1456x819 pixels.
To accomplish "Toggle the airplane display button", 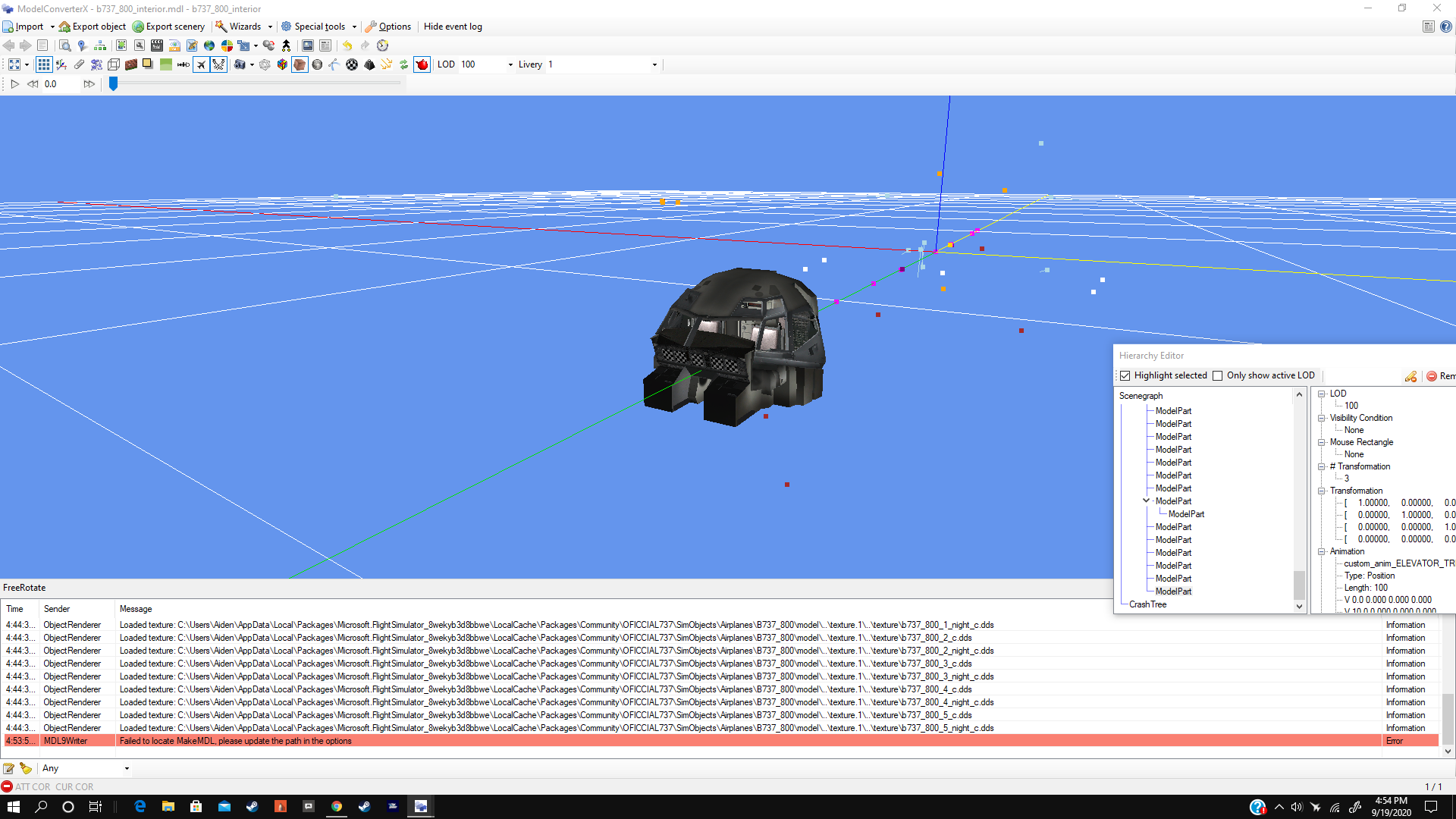I will point(201,64).
